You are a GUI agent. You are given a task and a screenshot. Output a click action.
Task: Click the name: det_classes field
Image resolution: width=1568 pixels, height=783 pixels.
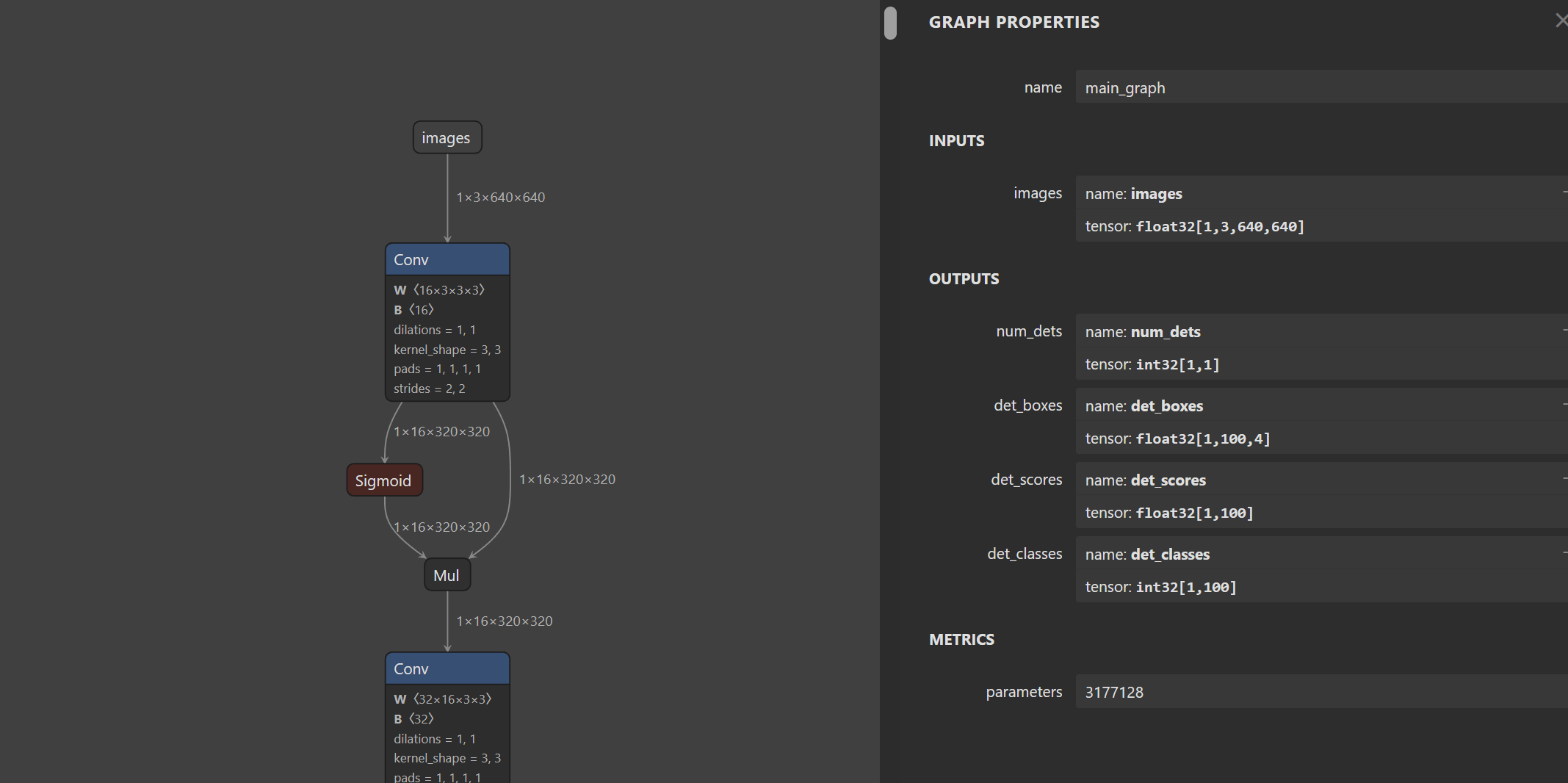pyautogui.click(x=1322, y=554)
